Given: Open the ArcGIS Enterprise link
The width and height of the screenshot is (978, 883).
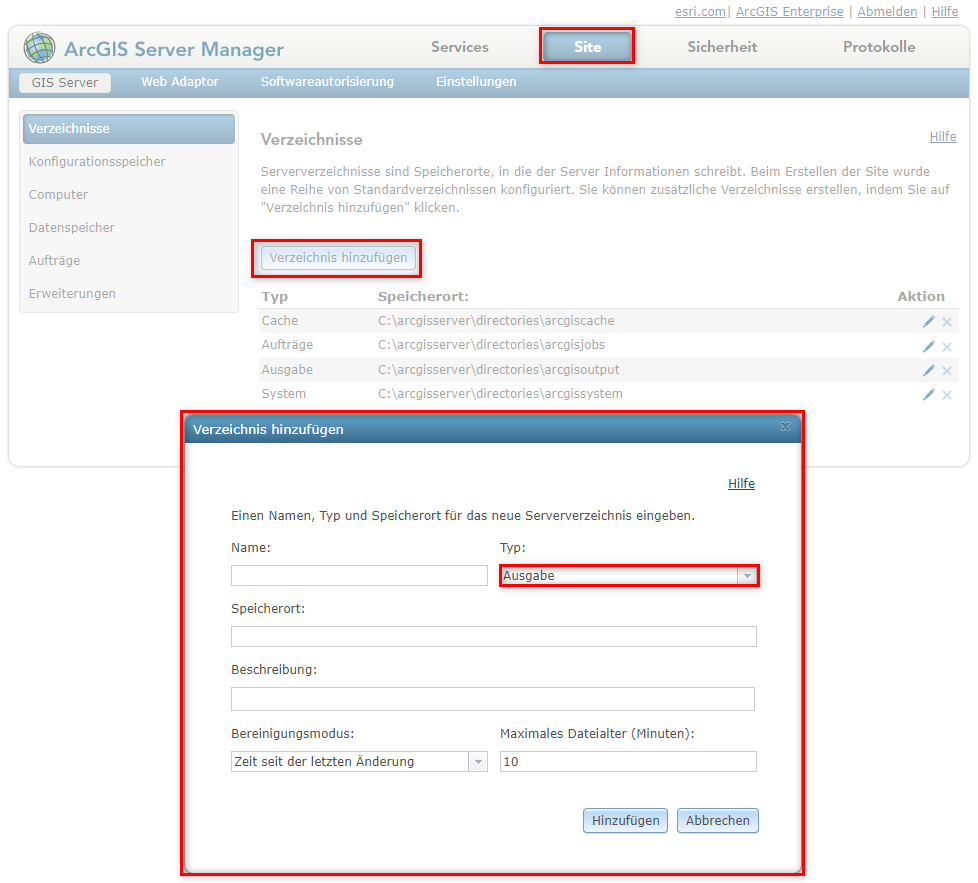Looking at the screenshot, I should click(x=790, y=11).
